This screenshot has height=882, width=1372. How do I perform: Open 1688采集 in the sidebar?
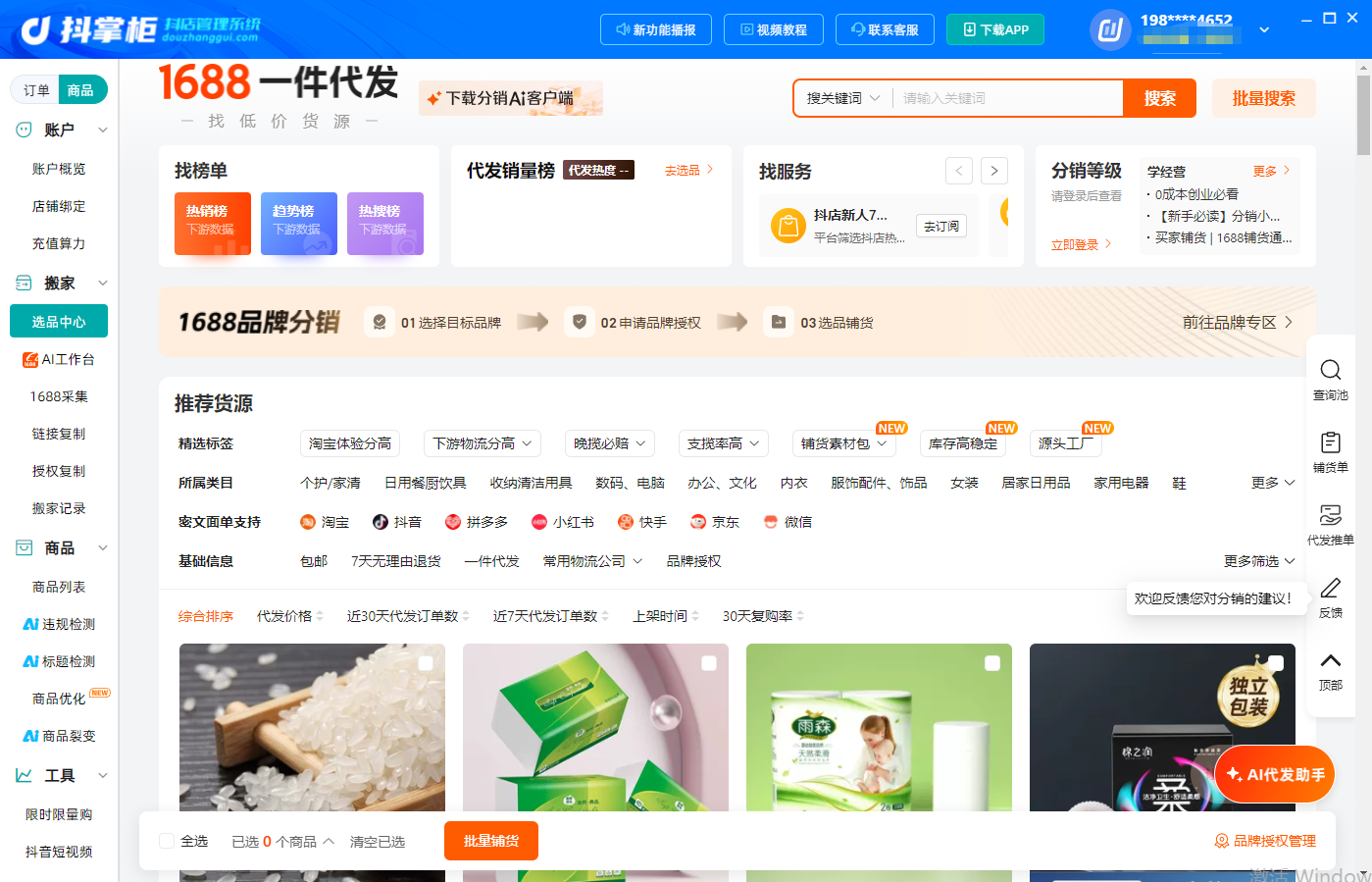(59, 396)
